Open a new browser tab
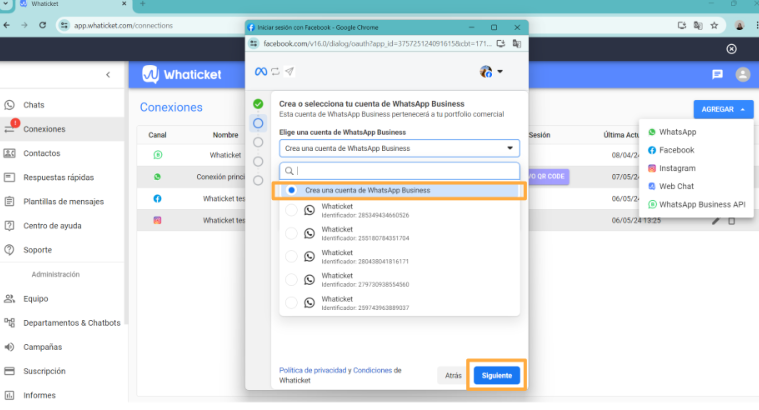This screenshot has width=759, height=410. pos(142,4)
